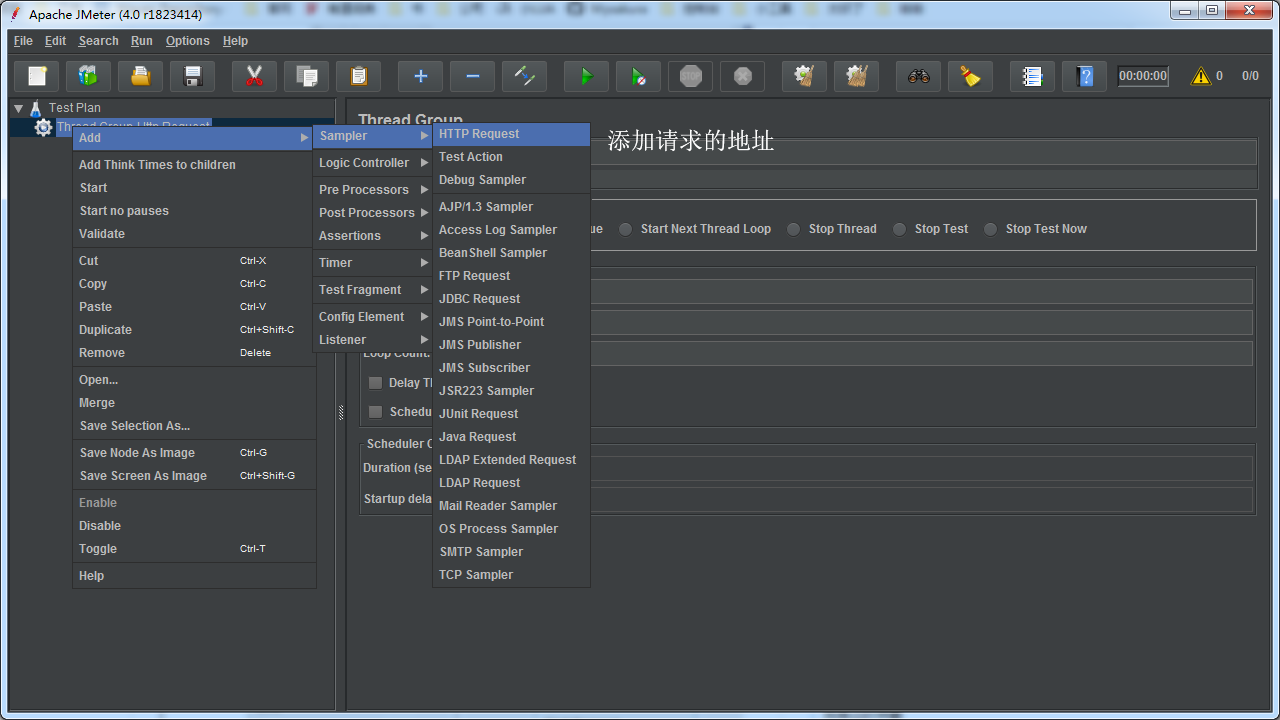Click the Startup delay input field
1280x720 pixels.
click(921, 499)
